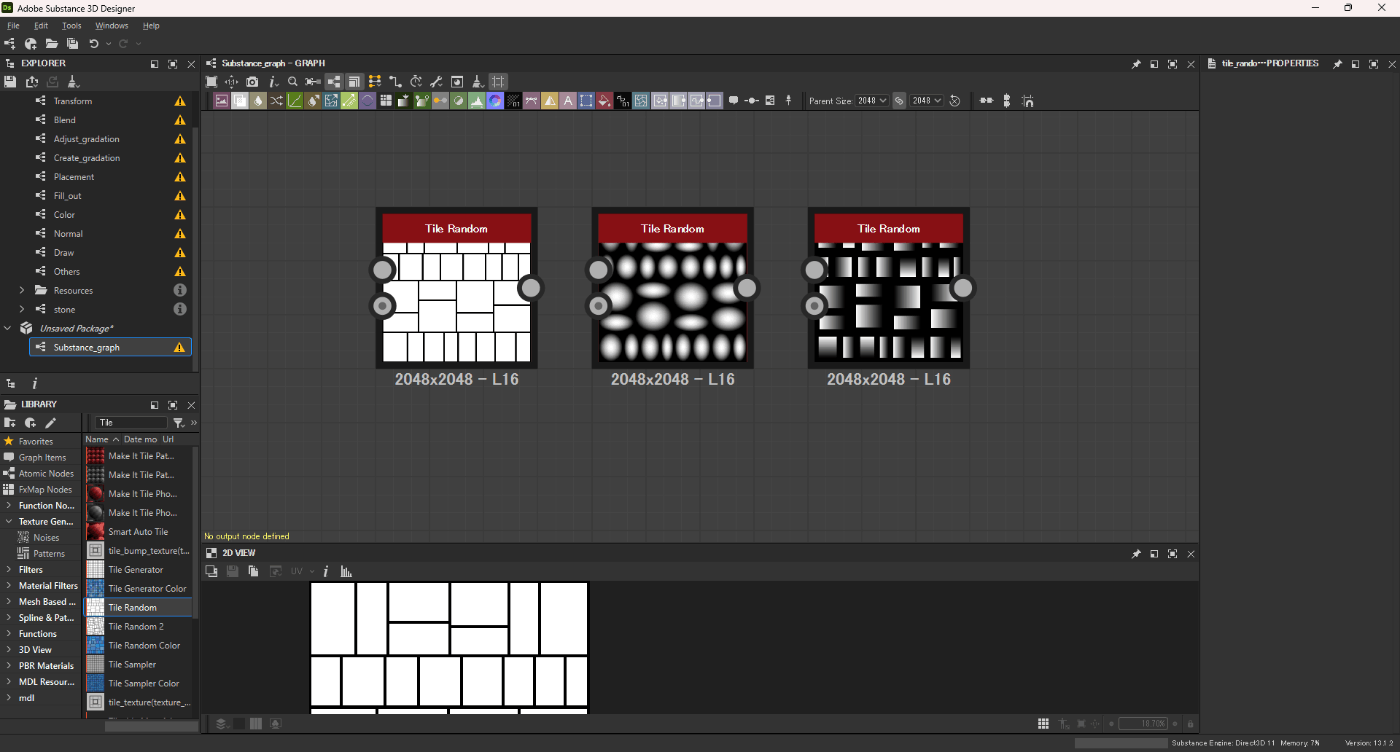Open Parent Size width dropdown
This screenshot has height=752, width=1400.
tap(872, 101)
